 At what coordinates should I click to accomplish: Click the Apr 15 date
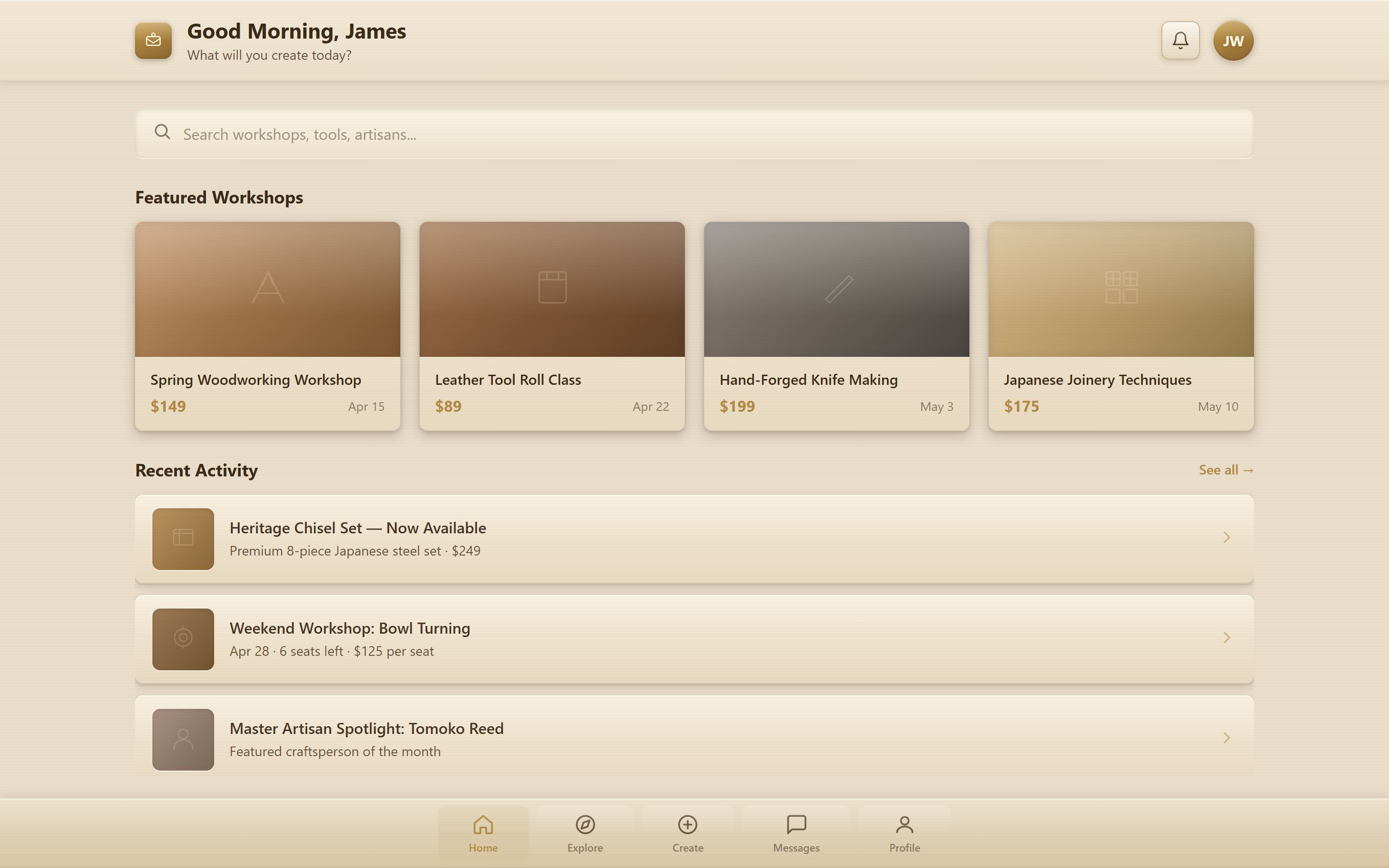[x=366, y=407]
